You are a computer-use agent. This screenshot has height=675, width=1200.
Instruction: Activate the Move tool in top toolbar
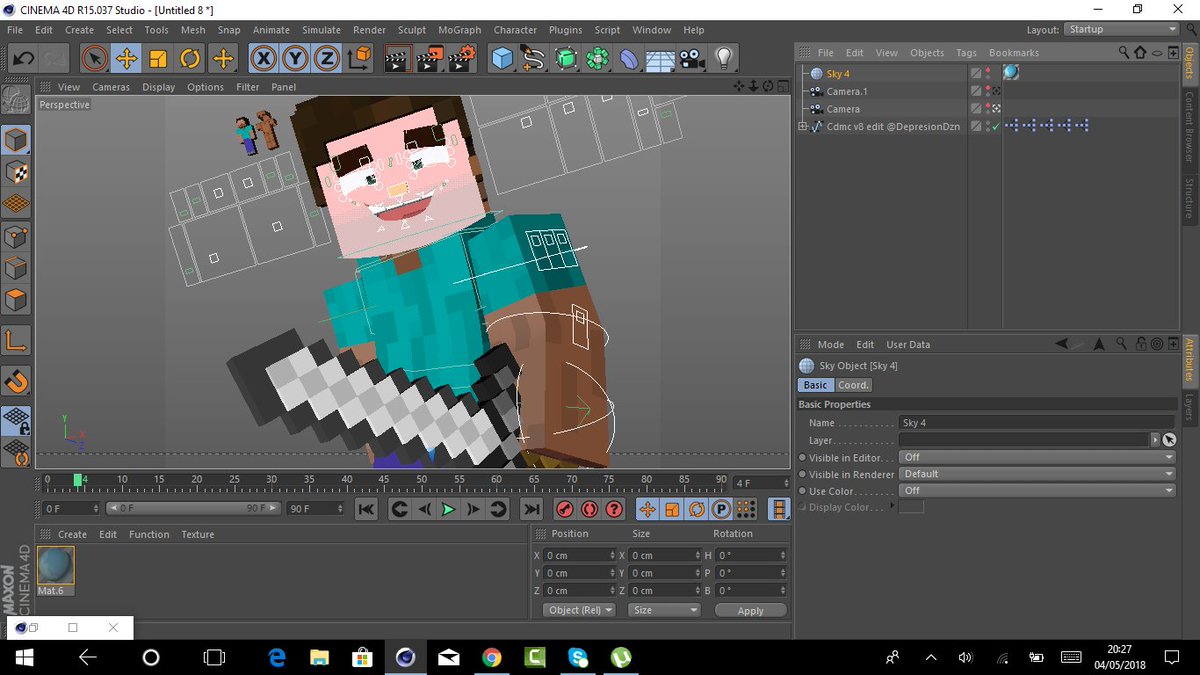(126, 58)
